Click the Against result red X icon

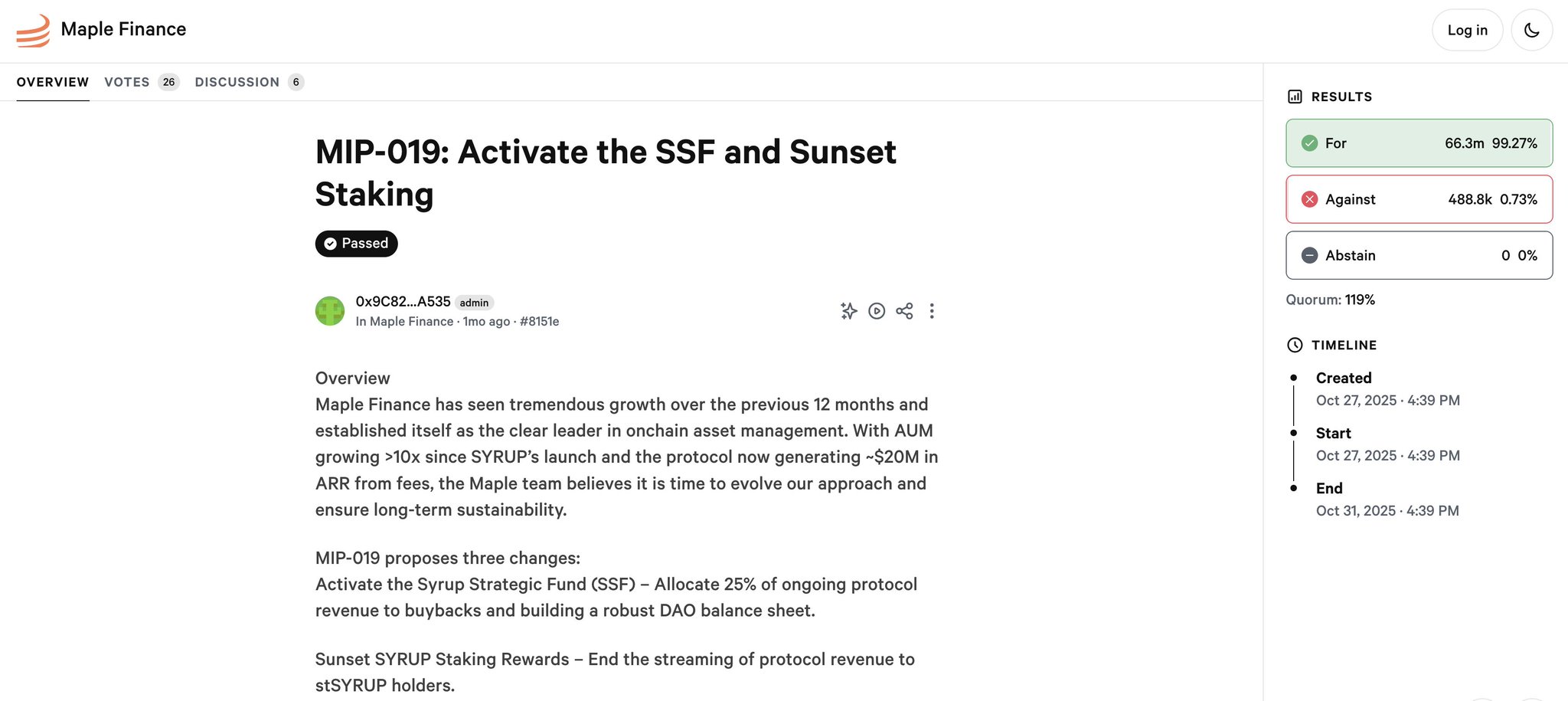[x=1310, y=199]
